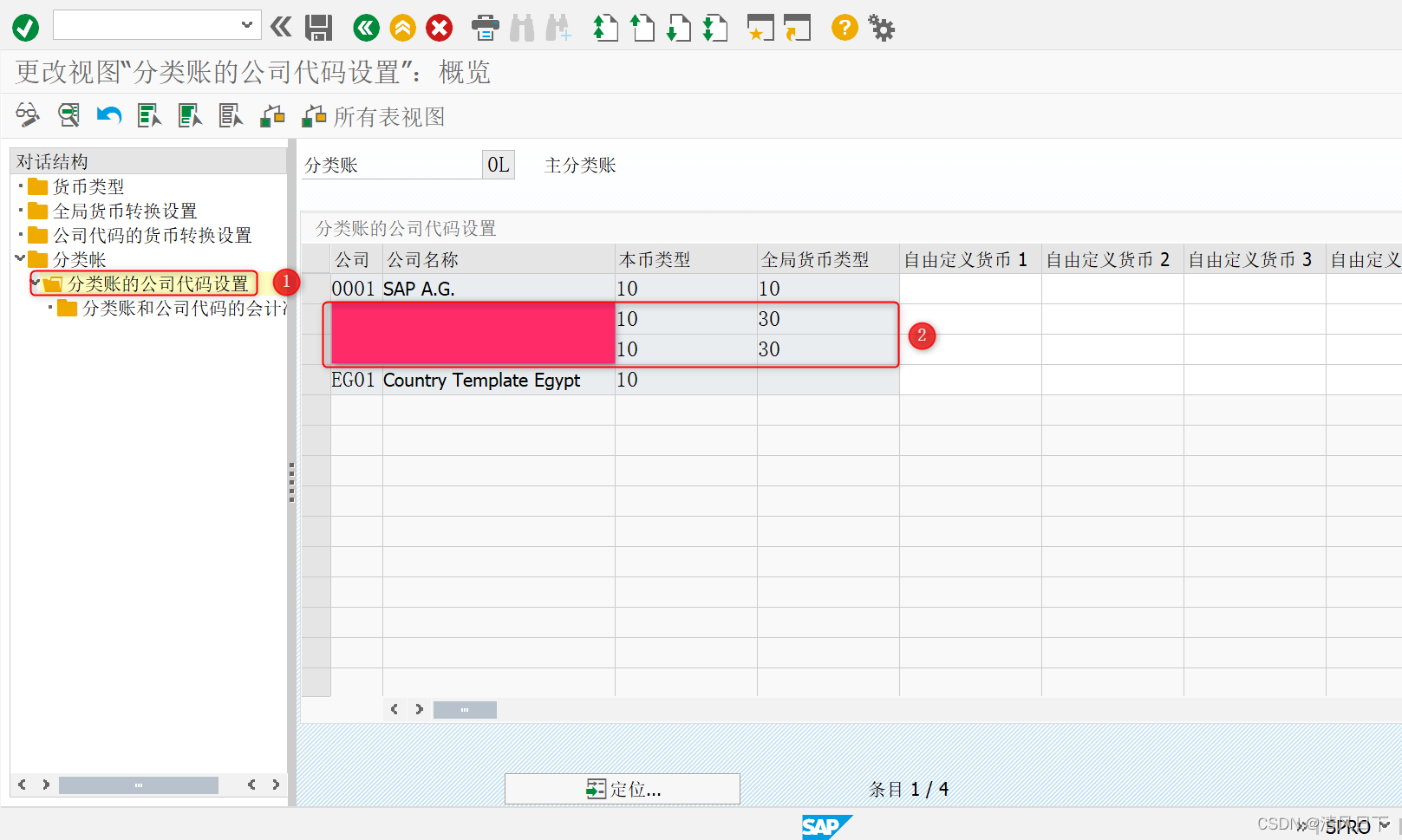Go to Next Page icon
The width and height of the screenshot is (1402, 840).
(678, 29)
